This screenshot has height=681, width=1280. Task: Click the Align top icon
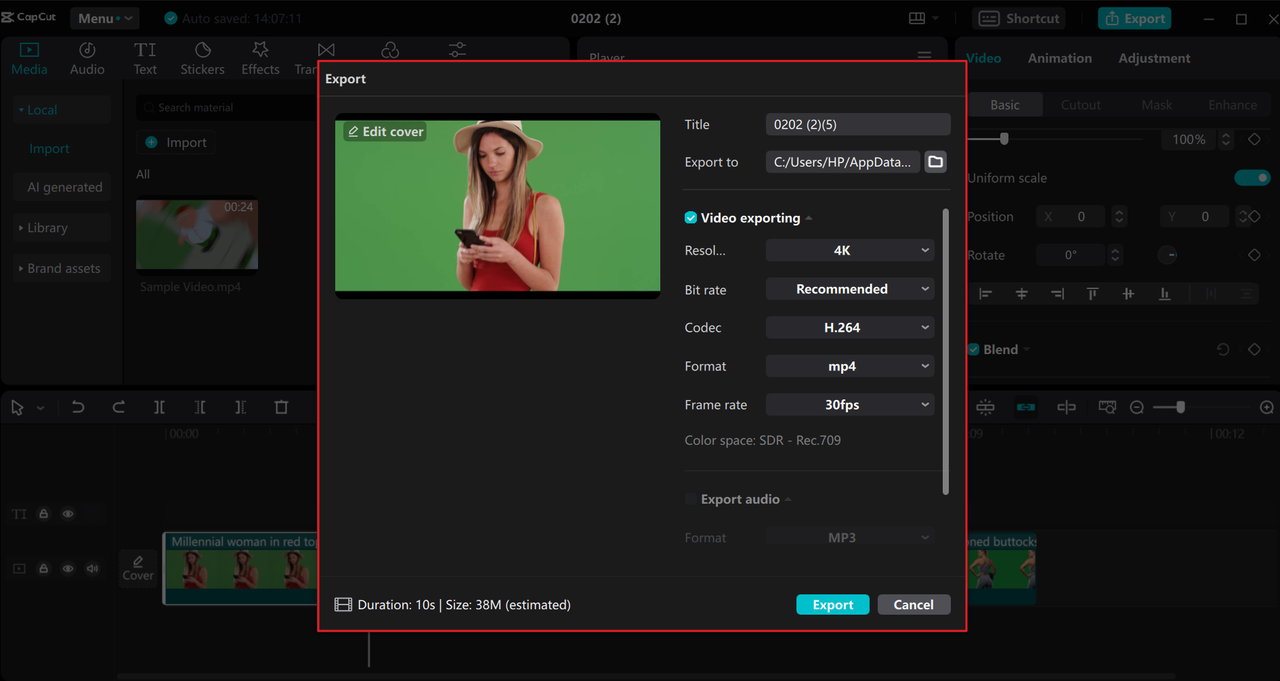pos(1092,294)
